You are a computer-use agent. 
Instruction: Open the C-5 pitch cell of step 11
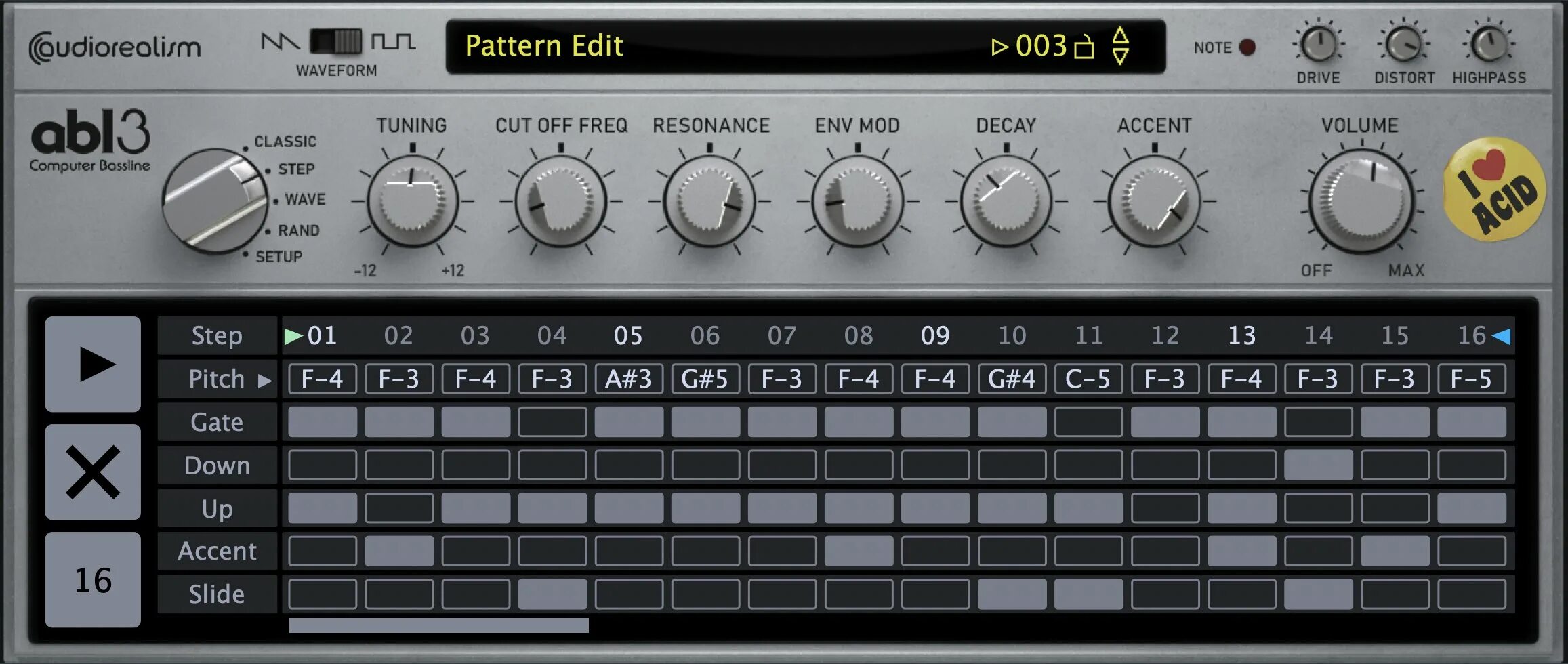pyautogui.click(x=1089, y=379)
